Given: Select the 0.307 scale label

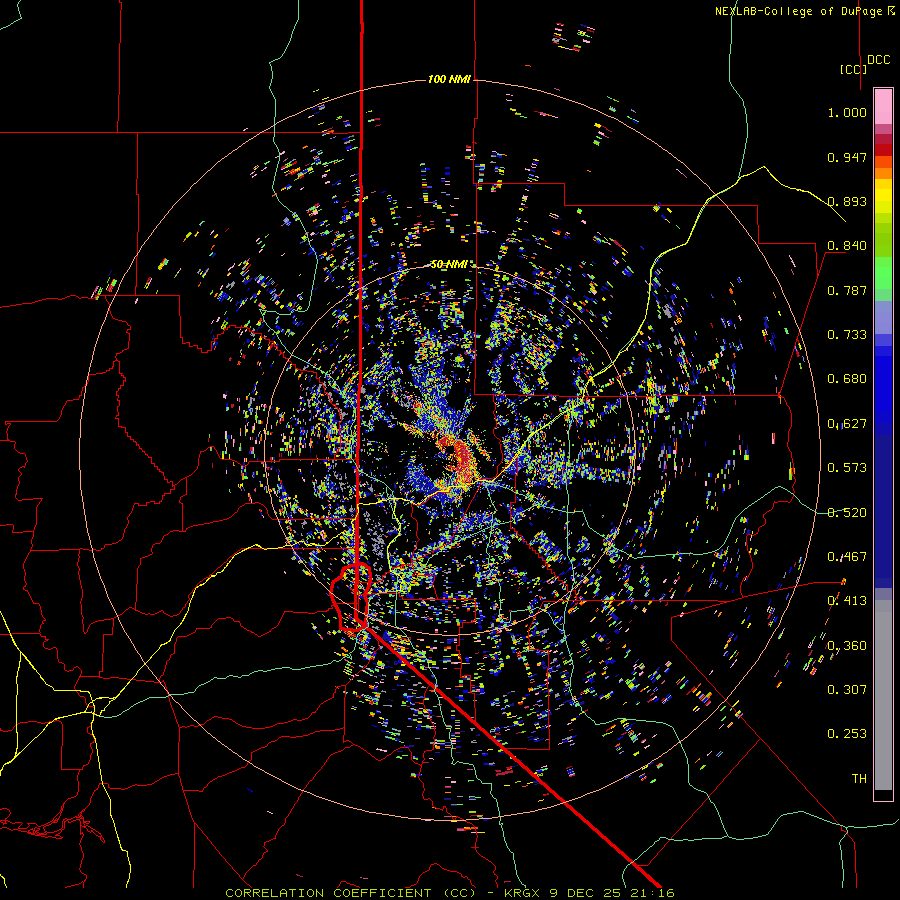Looking at the screenshot, I should click(847, 690).
